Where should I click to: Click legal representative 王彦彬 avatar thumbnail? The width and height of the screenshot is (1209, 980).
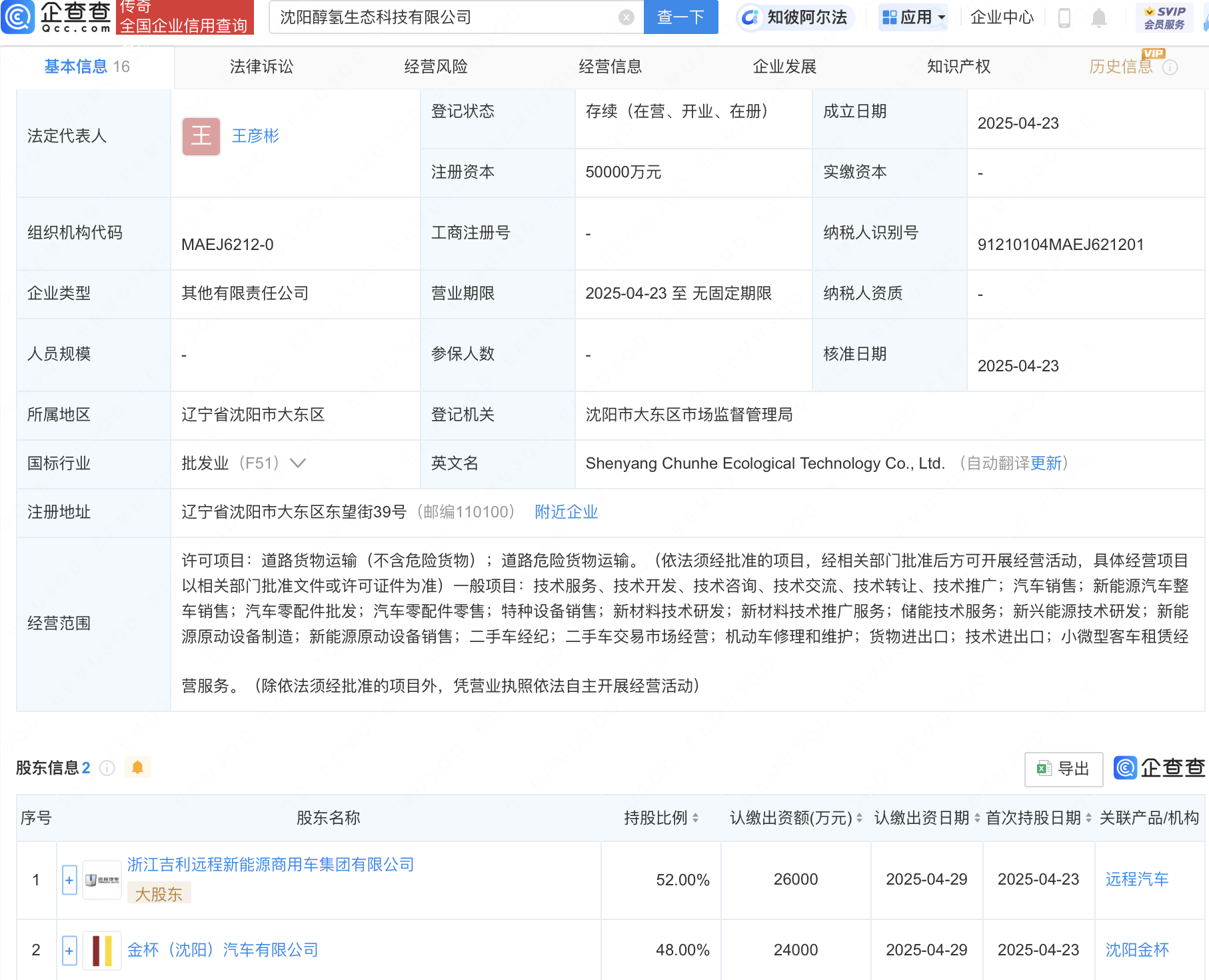pyautogui.click(x=201, y=136)
